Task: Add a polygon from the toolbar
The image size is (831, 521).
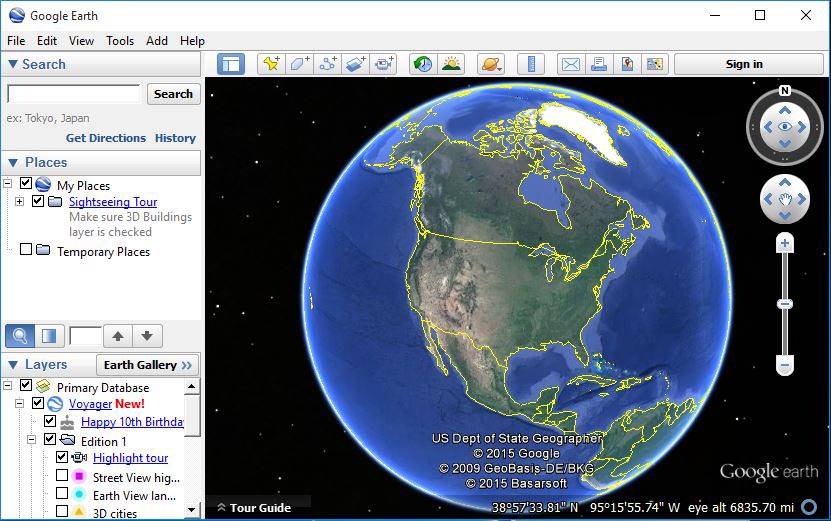Action: [300, 64]
